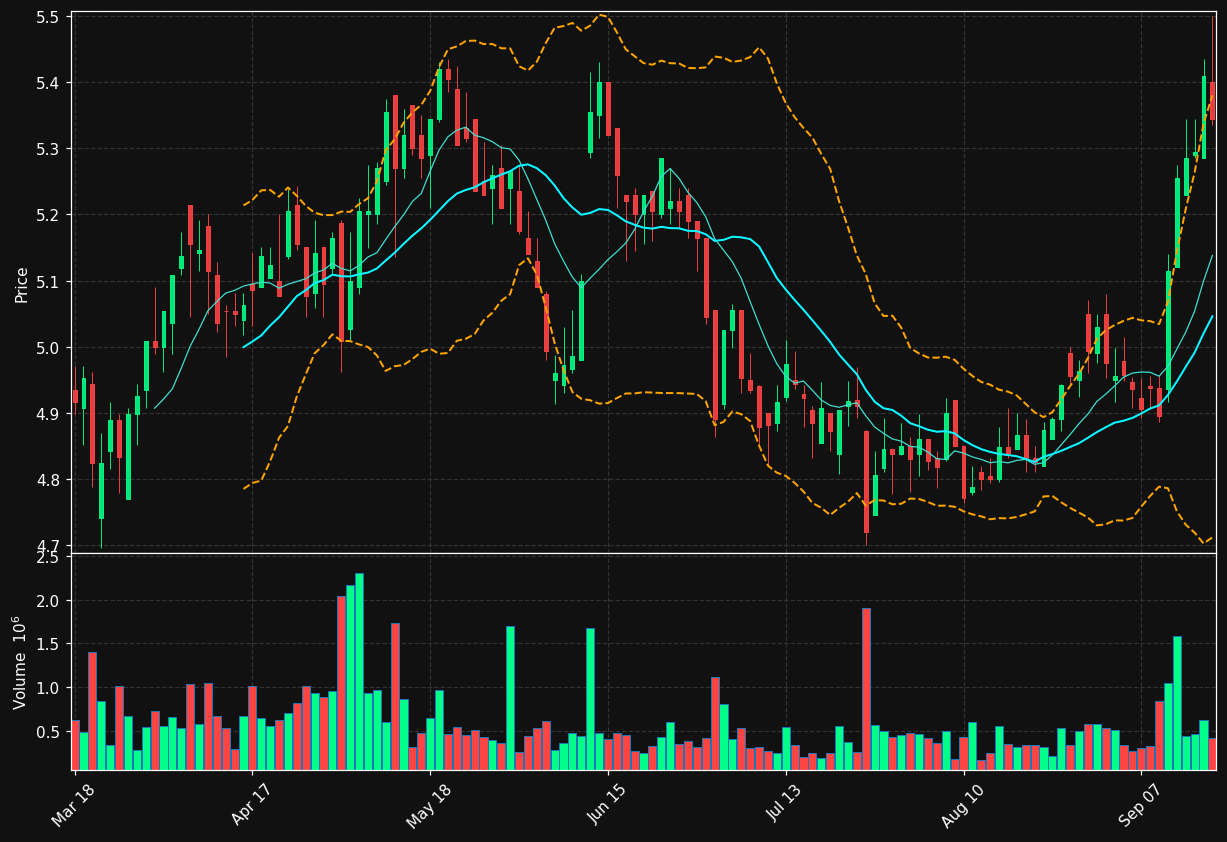Click the 1.5 volume axis value

coord(48,645)
